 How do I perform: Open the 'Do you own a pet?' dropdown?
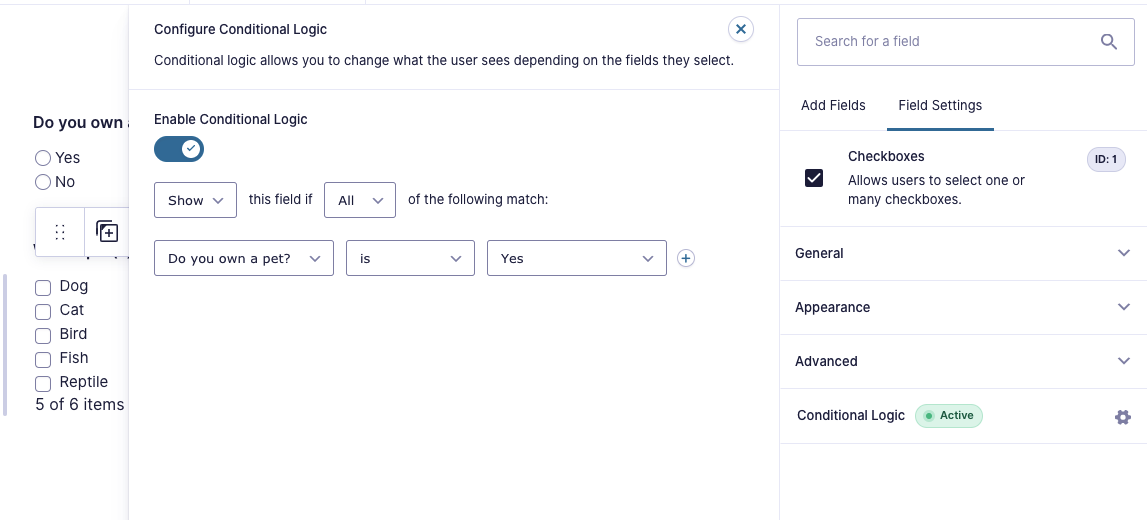click(244, 258)
